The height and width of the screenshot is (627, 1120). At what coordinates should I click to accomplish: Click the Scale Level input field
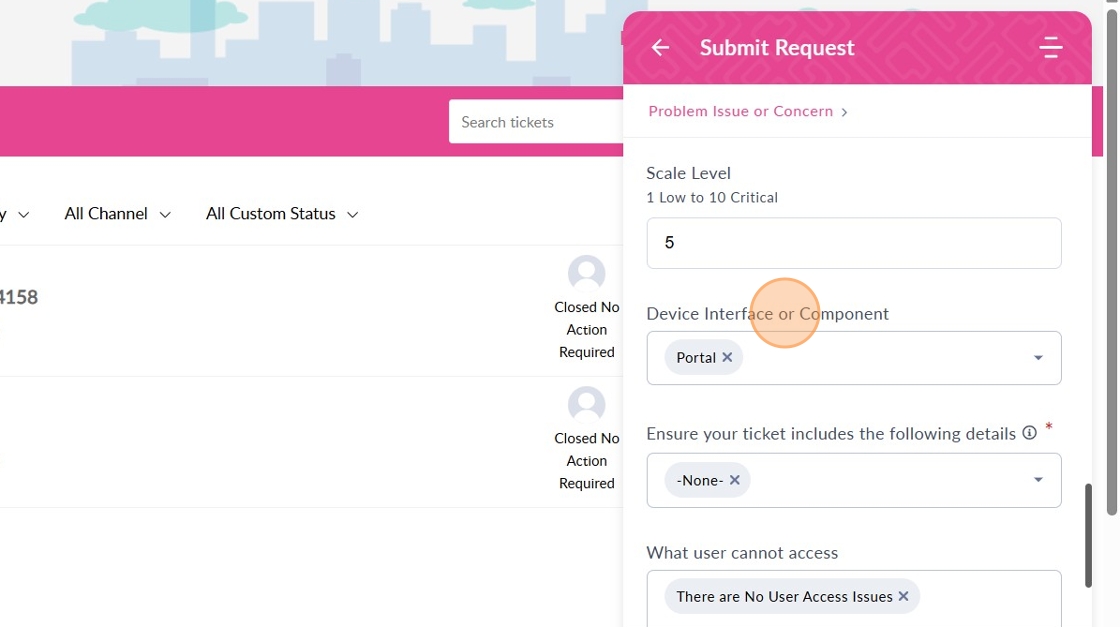click(853, 243)
